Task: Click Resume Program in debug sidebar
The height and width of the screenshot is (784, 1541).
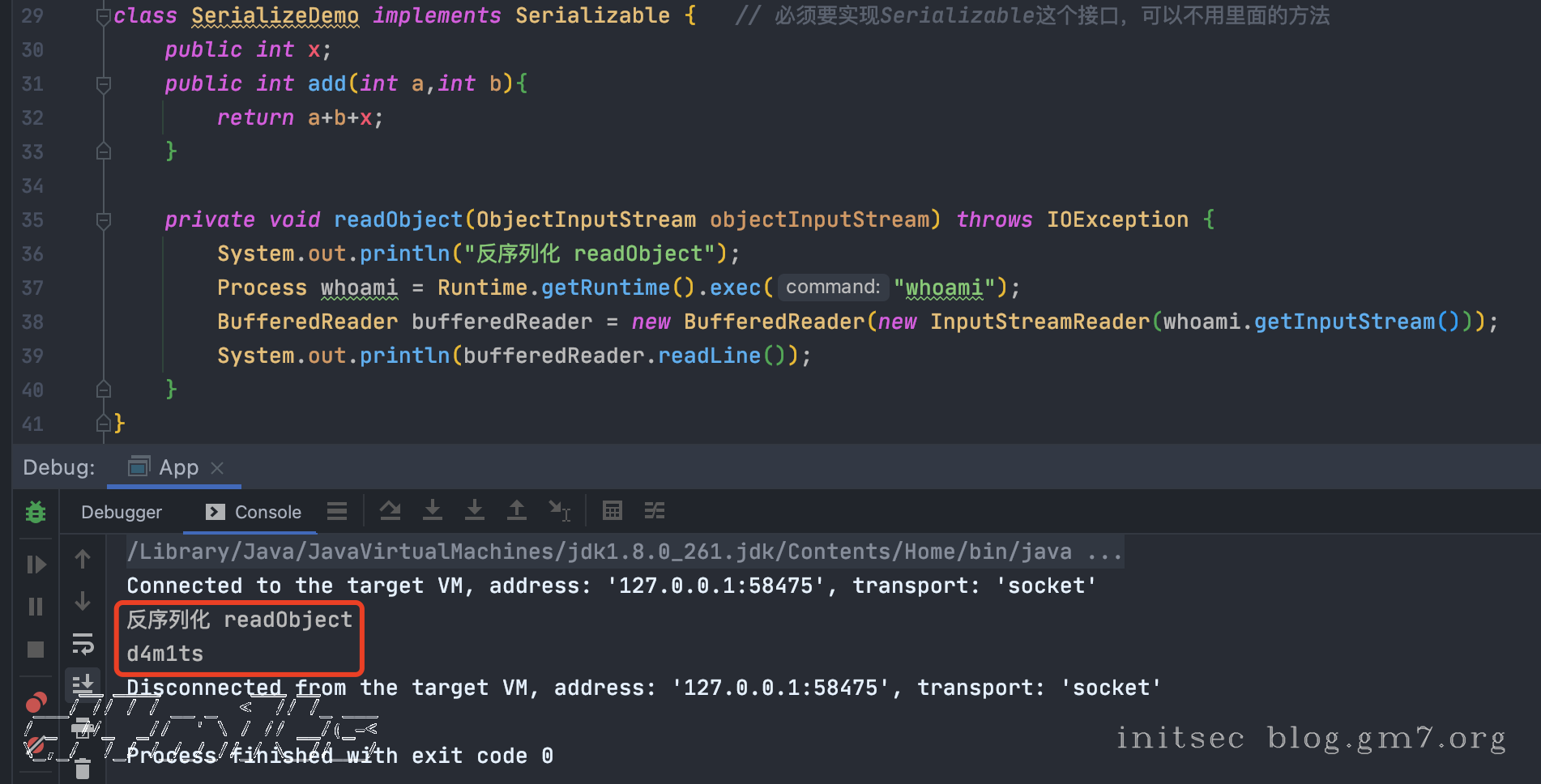Action: (36, 565)
